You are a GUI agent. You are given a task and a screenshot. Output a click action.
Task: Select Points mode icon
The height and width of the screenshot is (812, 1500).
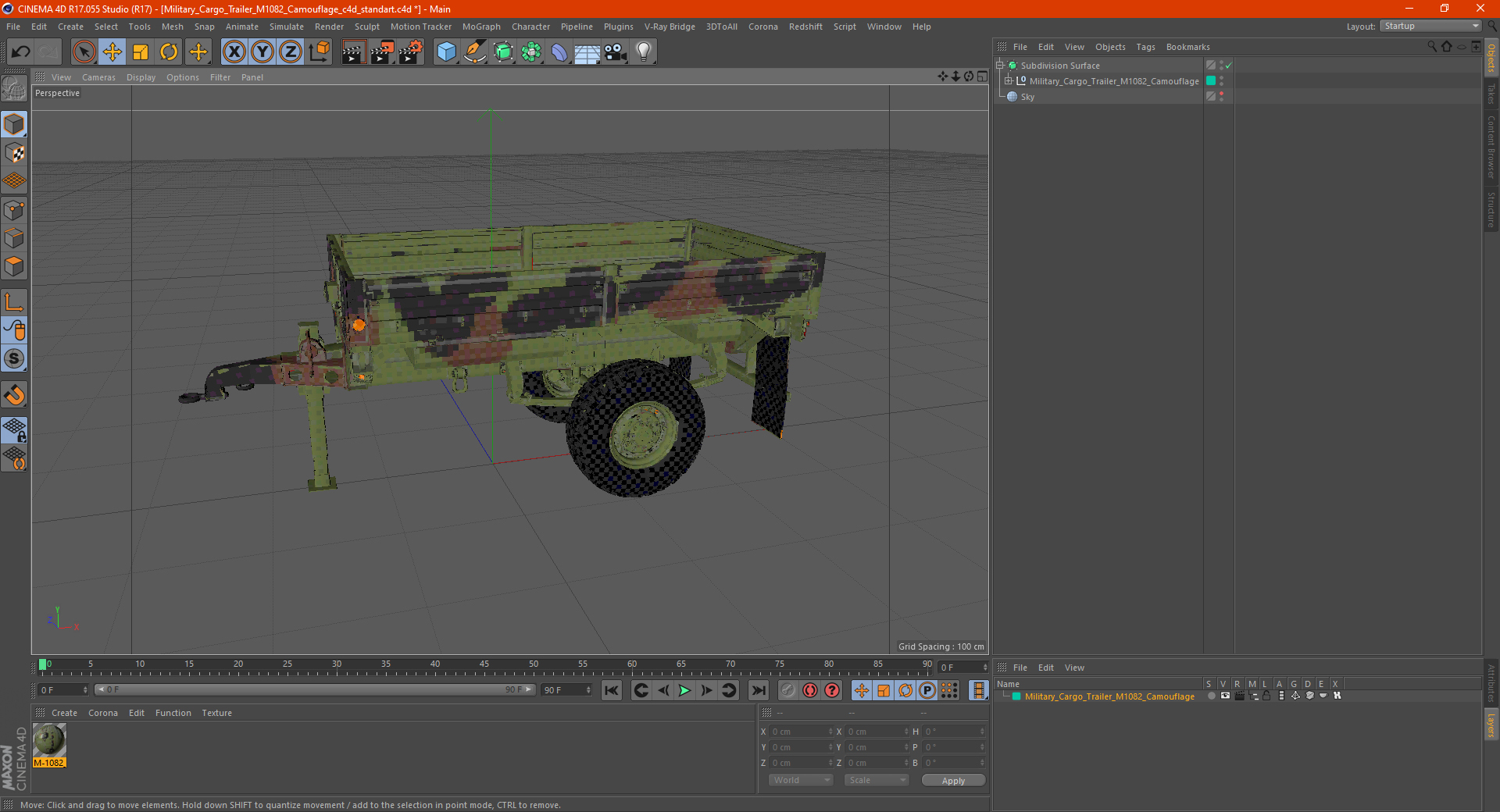14,210
